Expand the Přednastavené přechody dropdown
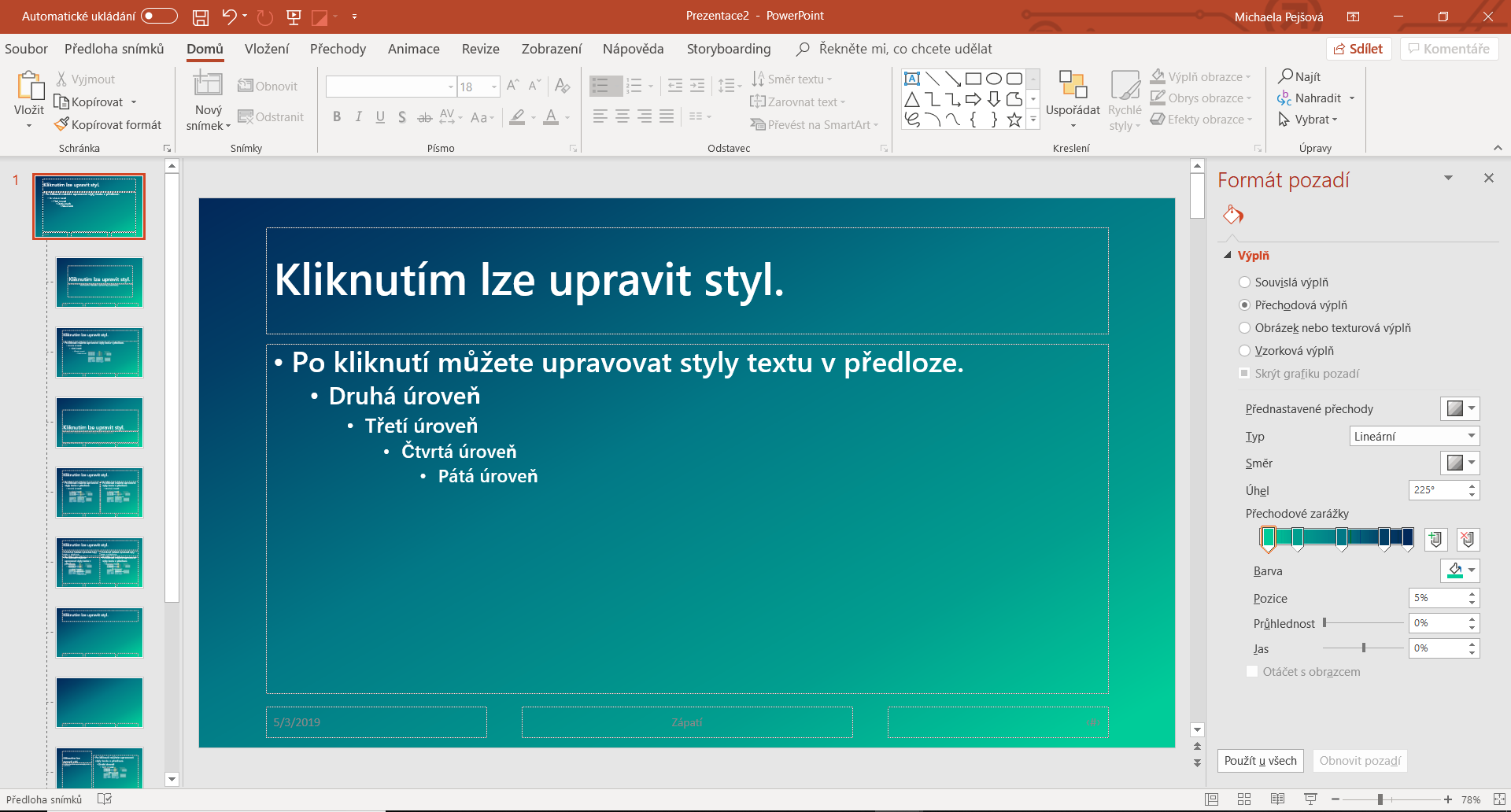This screenshot has height=812, width=1511. click(1460, 409)
